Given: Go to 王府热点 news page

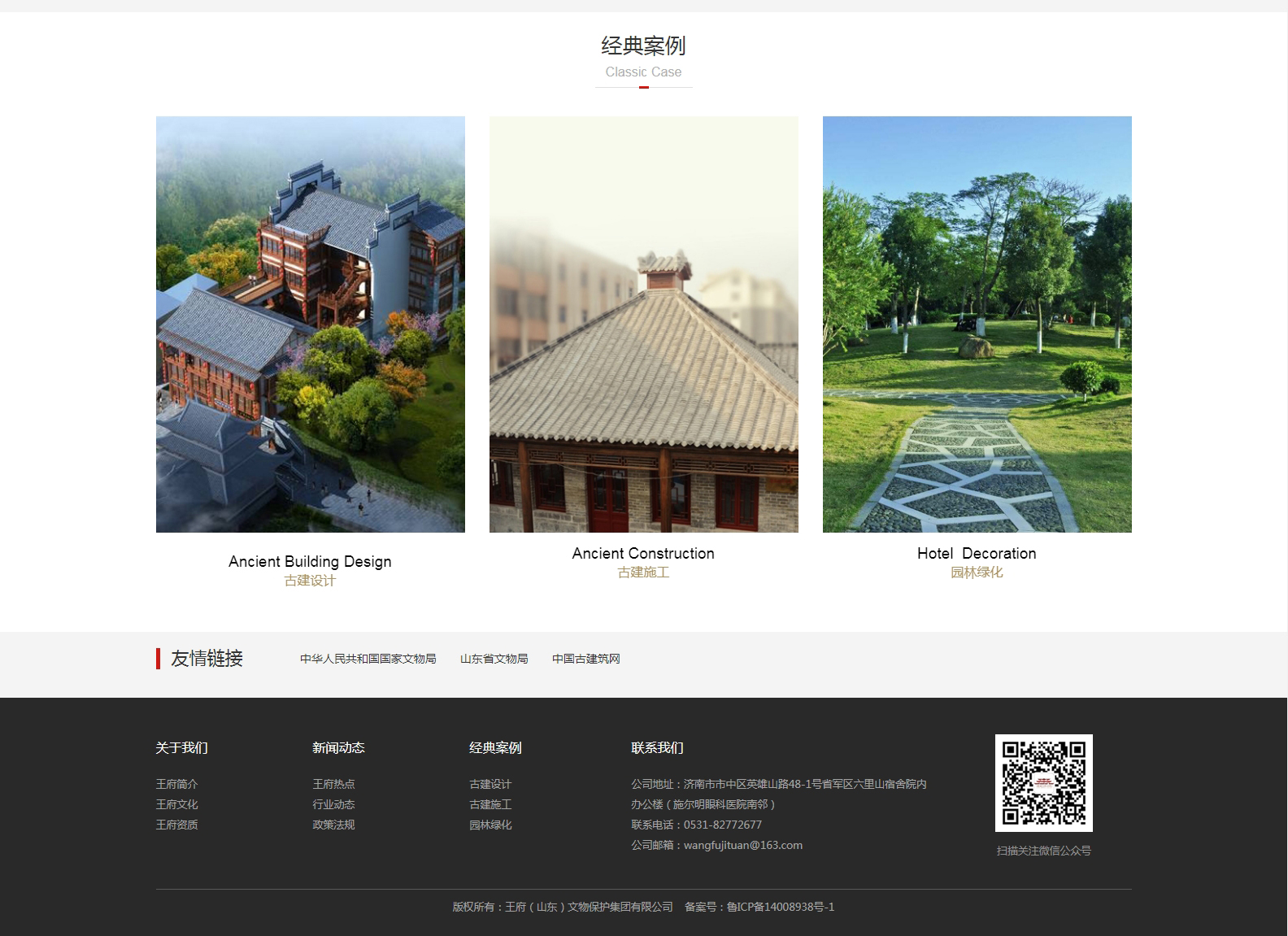Looking at the screenshot, I should [x=333, y=784].
